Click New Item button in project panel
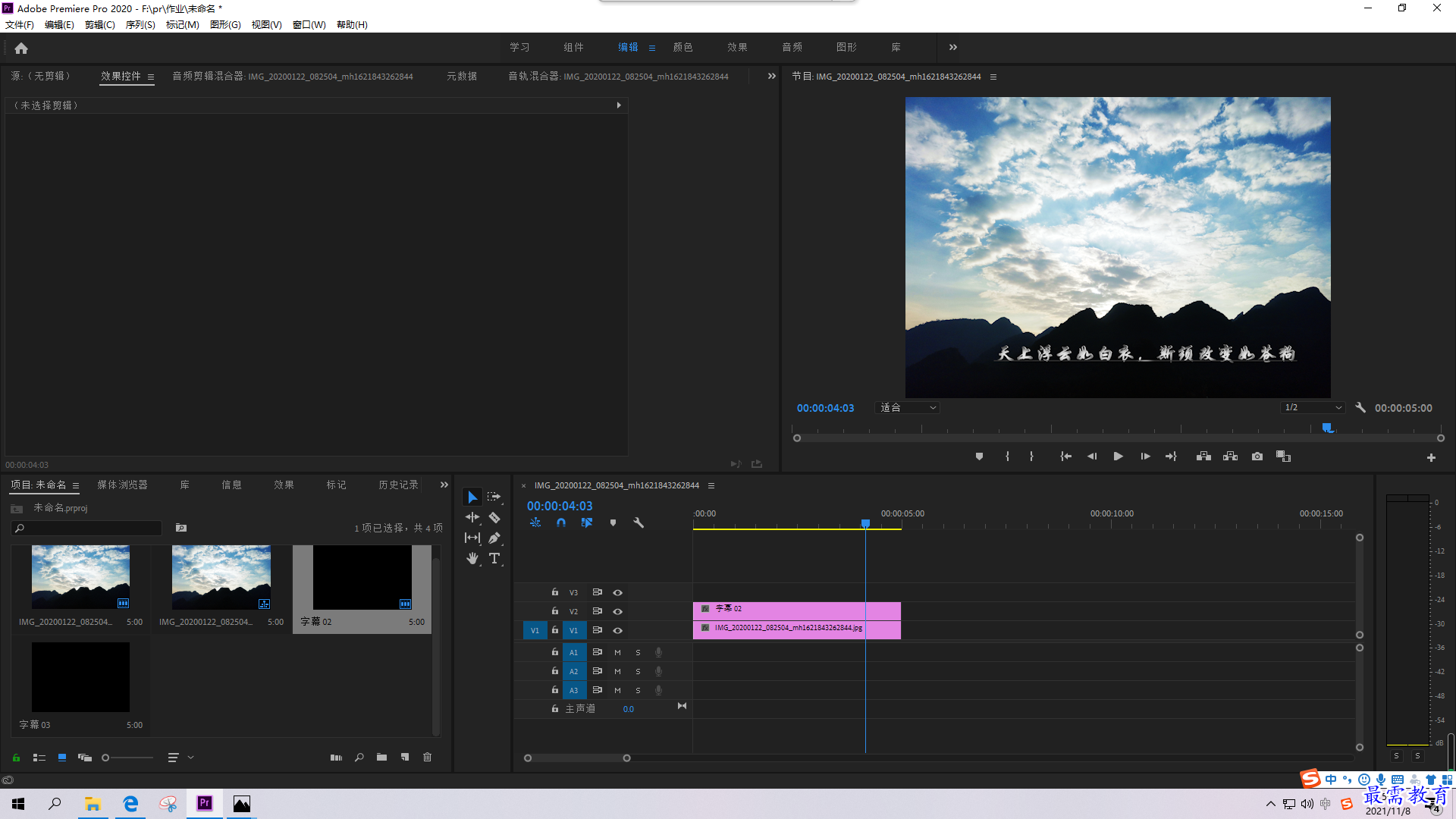This screenshot has height=819, width=1456. point(405,758)
